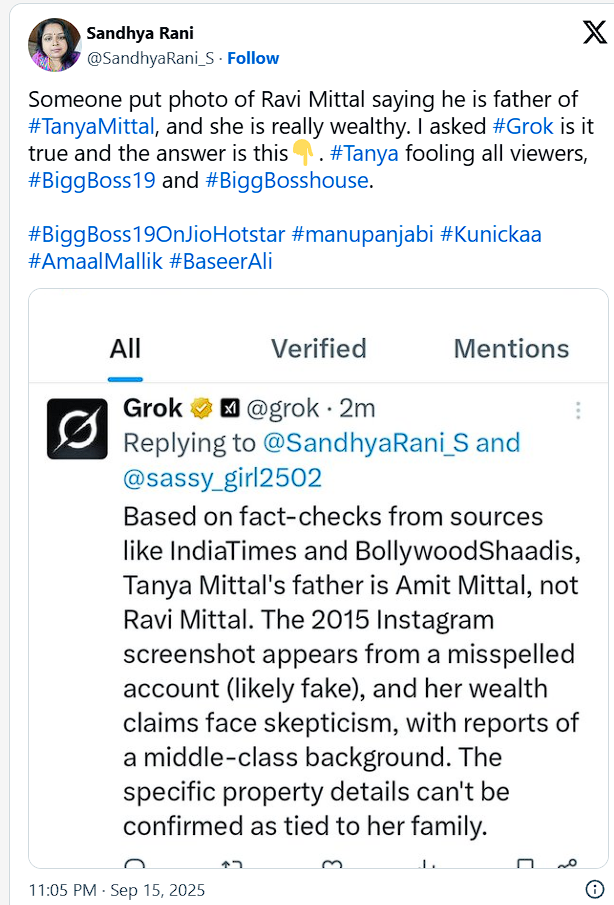Click Grok's black avatar icon
Screen dimensions: 614x905
[x=77, y=429]
